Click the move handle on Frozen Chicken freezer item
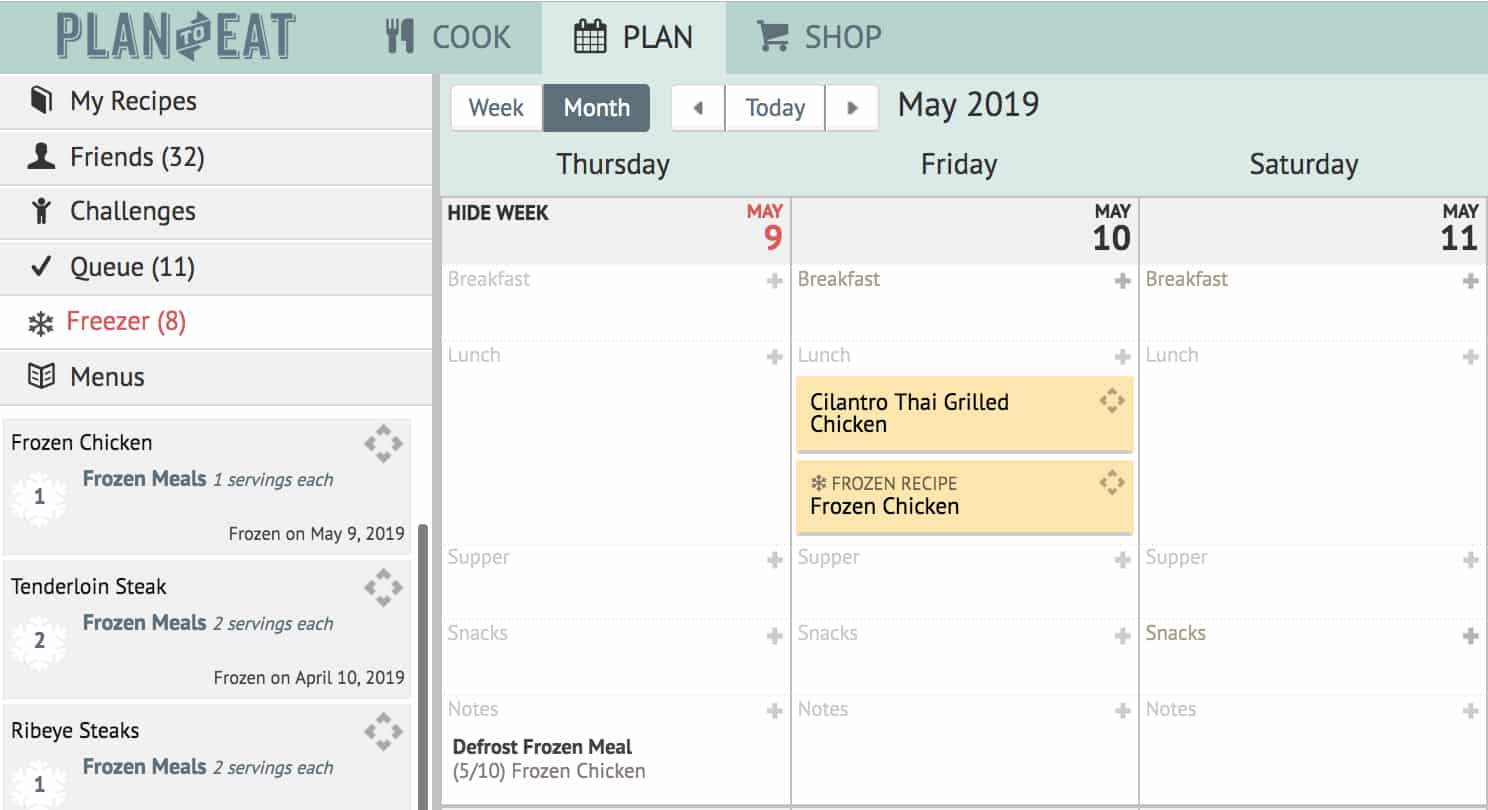The width and height of the screenshot is (1488, 810). tap(383, 443)
